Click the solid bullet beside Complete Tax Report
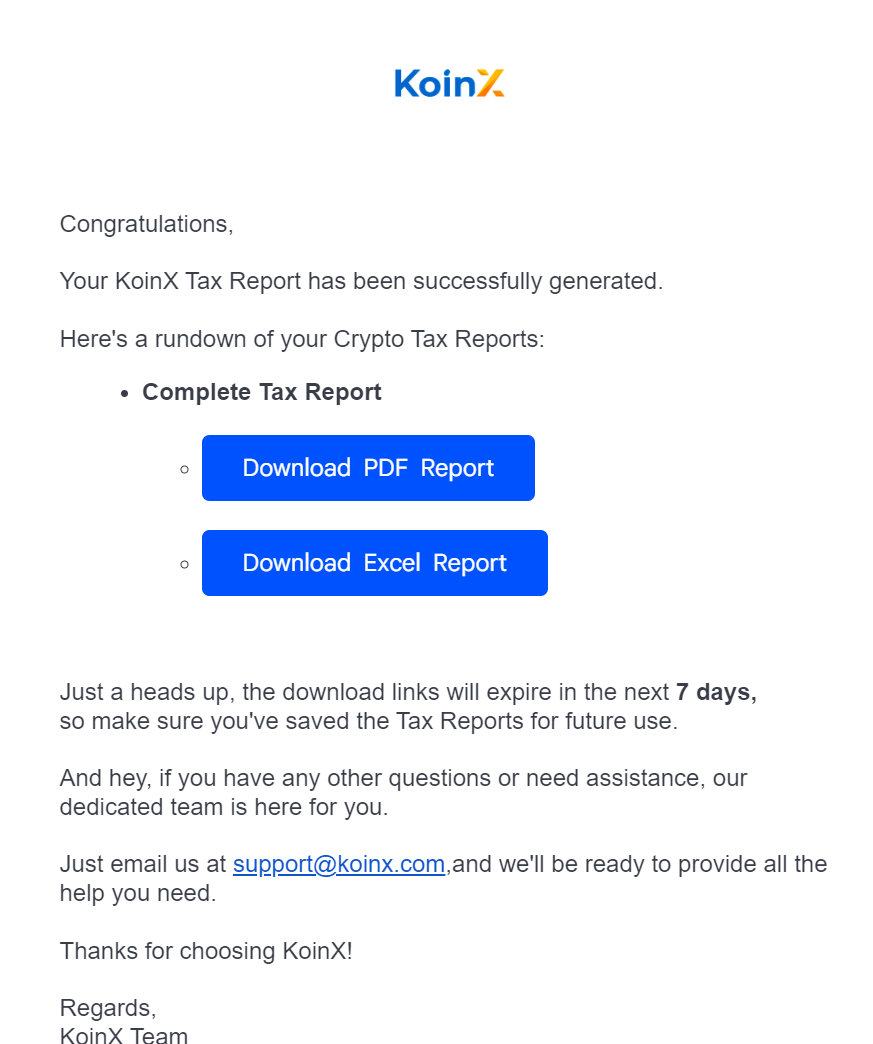 click(125, 394)
